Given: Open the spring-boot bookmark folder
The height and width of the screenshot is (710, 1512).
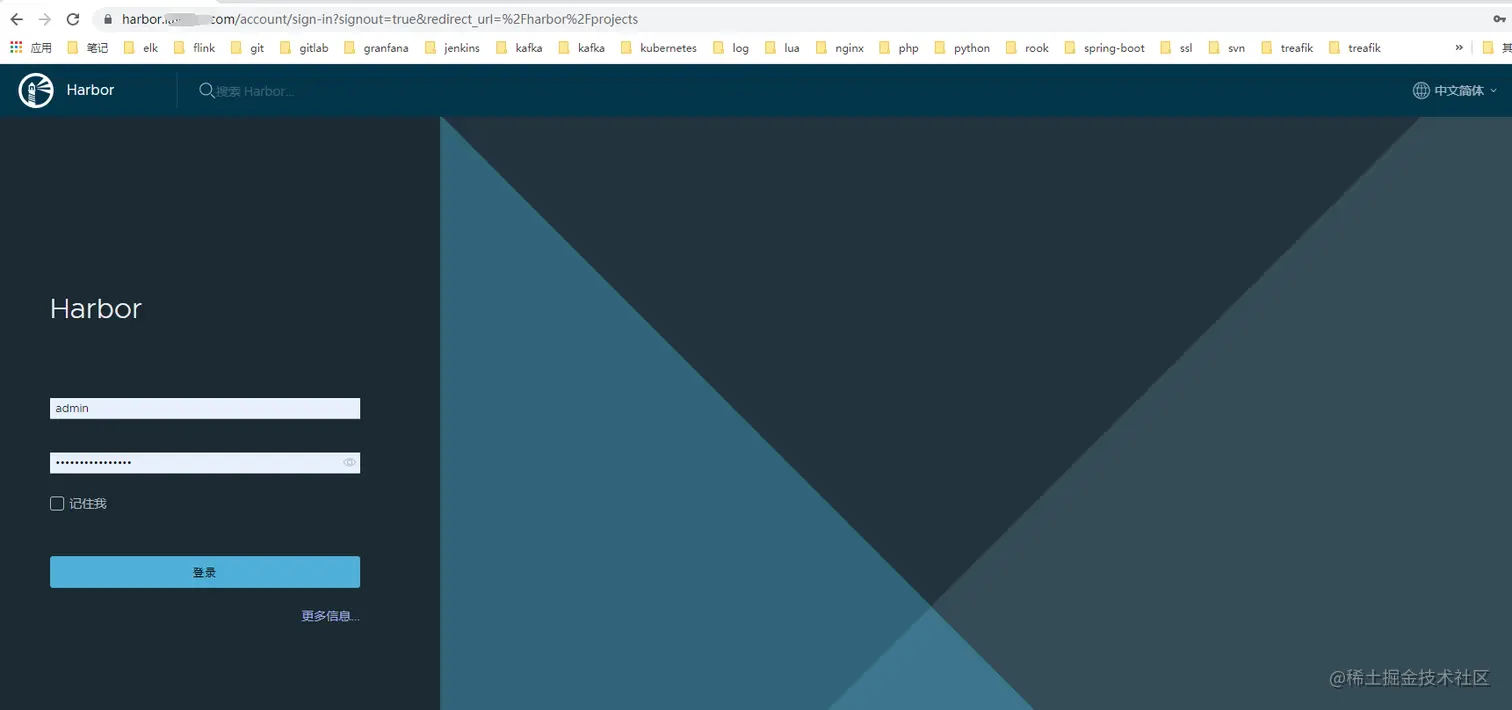Looking at the screenshot, I should [1104, 48].
